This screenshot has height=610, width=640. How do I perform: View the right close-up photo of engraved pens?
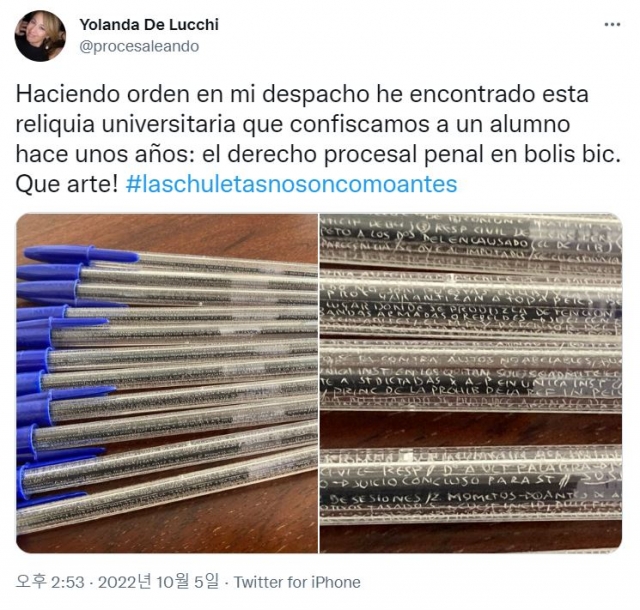pyautogui.click(x=471, y=383)
